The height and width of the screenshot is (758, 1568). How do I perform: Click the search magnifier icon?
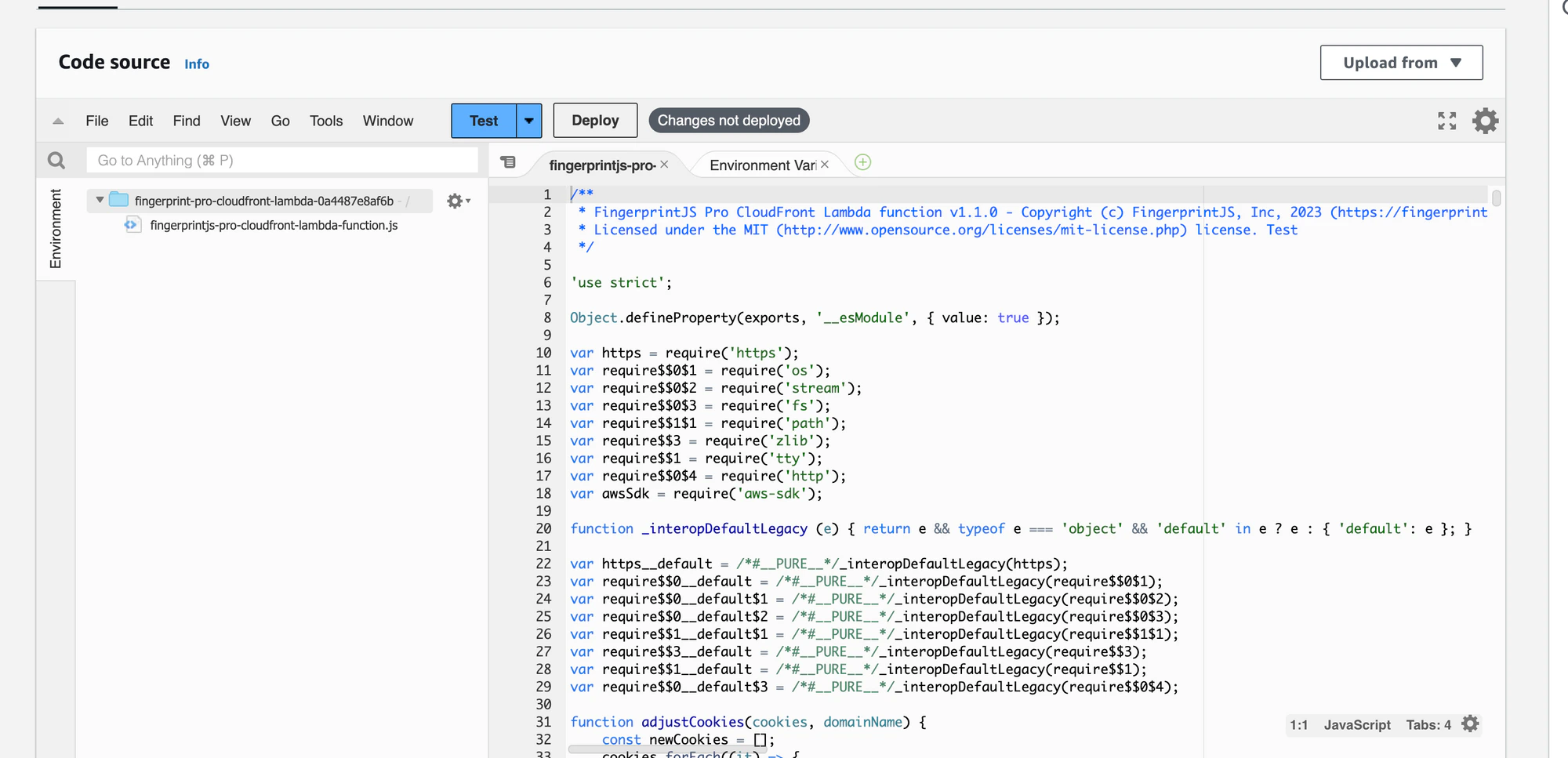(x=56, y=161)
